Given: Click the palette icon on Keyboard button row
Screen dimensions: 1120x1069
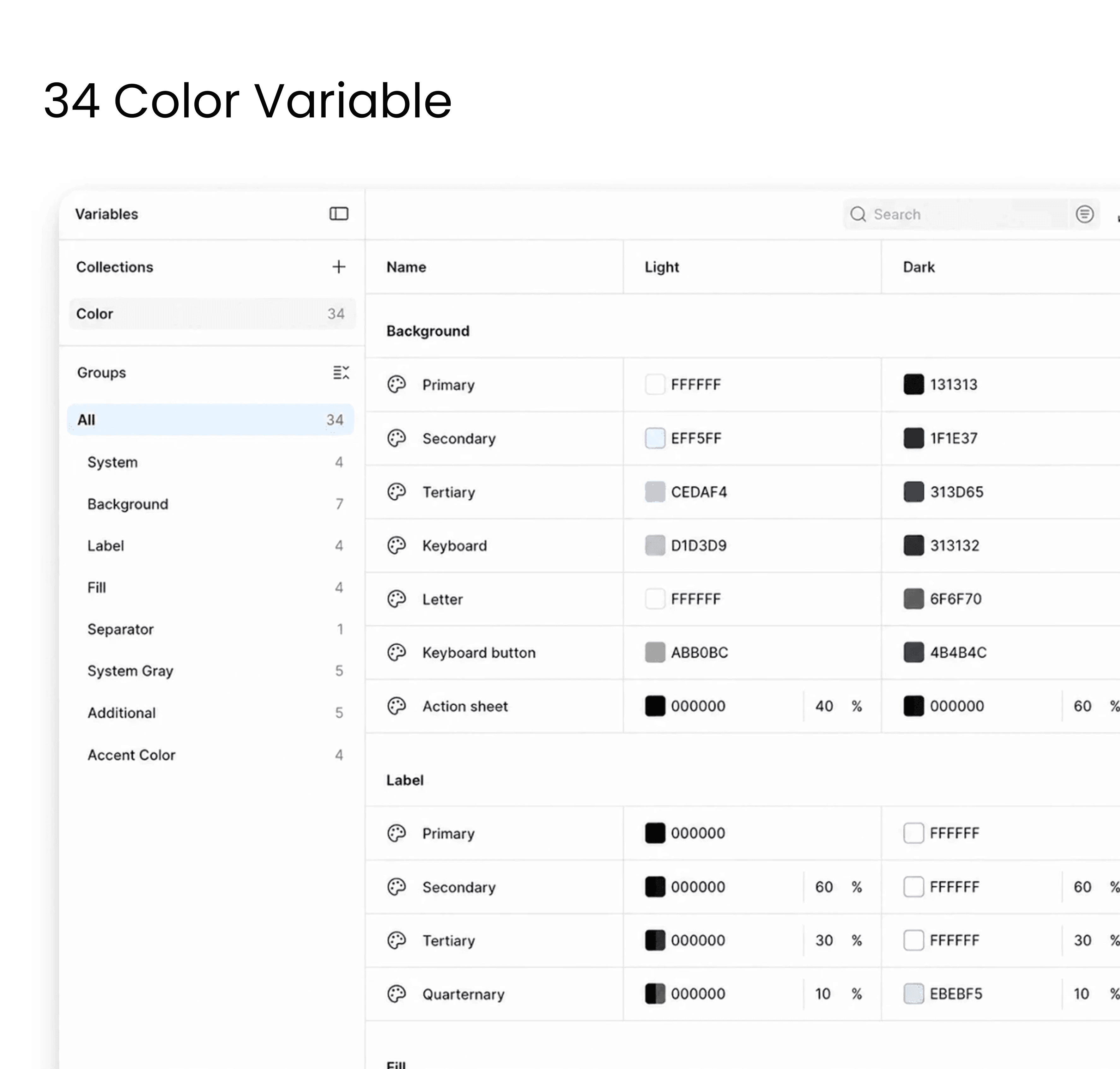Looking at the screenshot, I should pyautogui.click(x=396, y=652).
